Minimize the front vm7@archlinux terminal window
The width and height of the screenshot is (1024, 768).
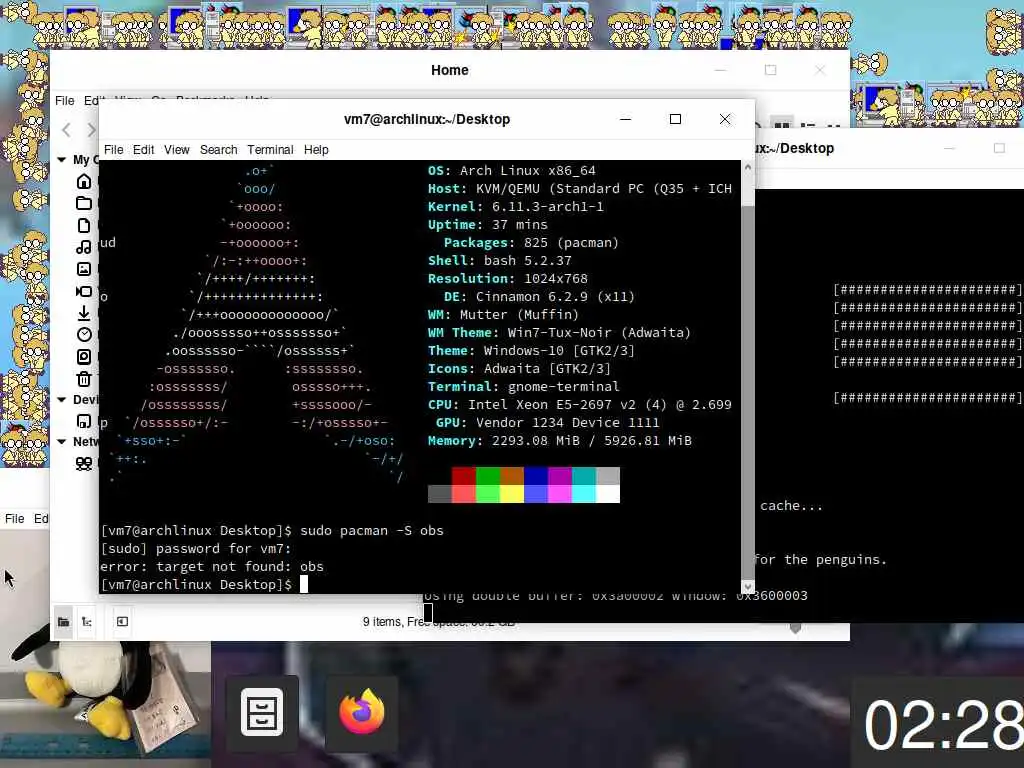[x=626, y=119]
